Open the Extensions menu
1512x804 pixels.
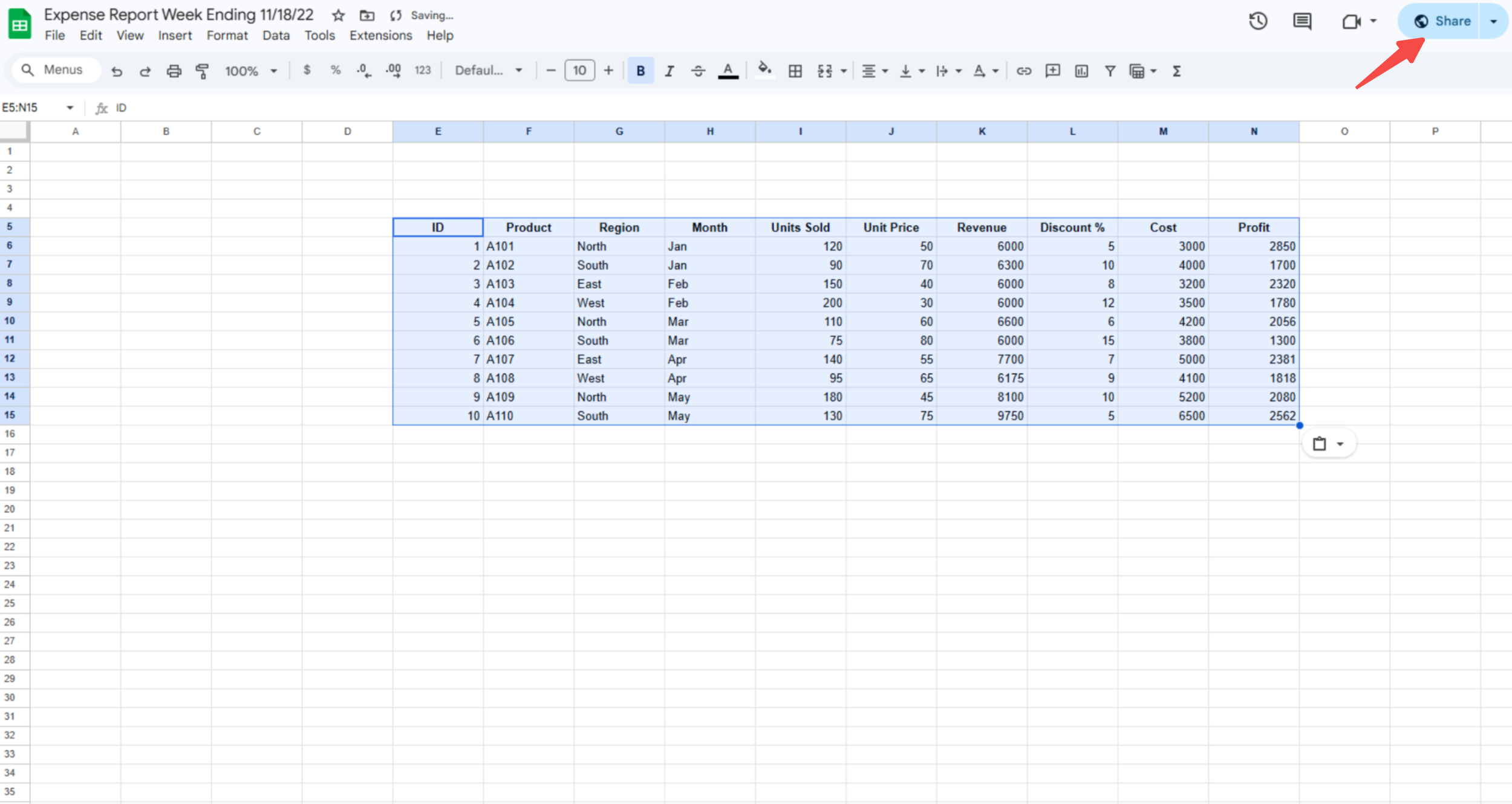tap(380, 36)
